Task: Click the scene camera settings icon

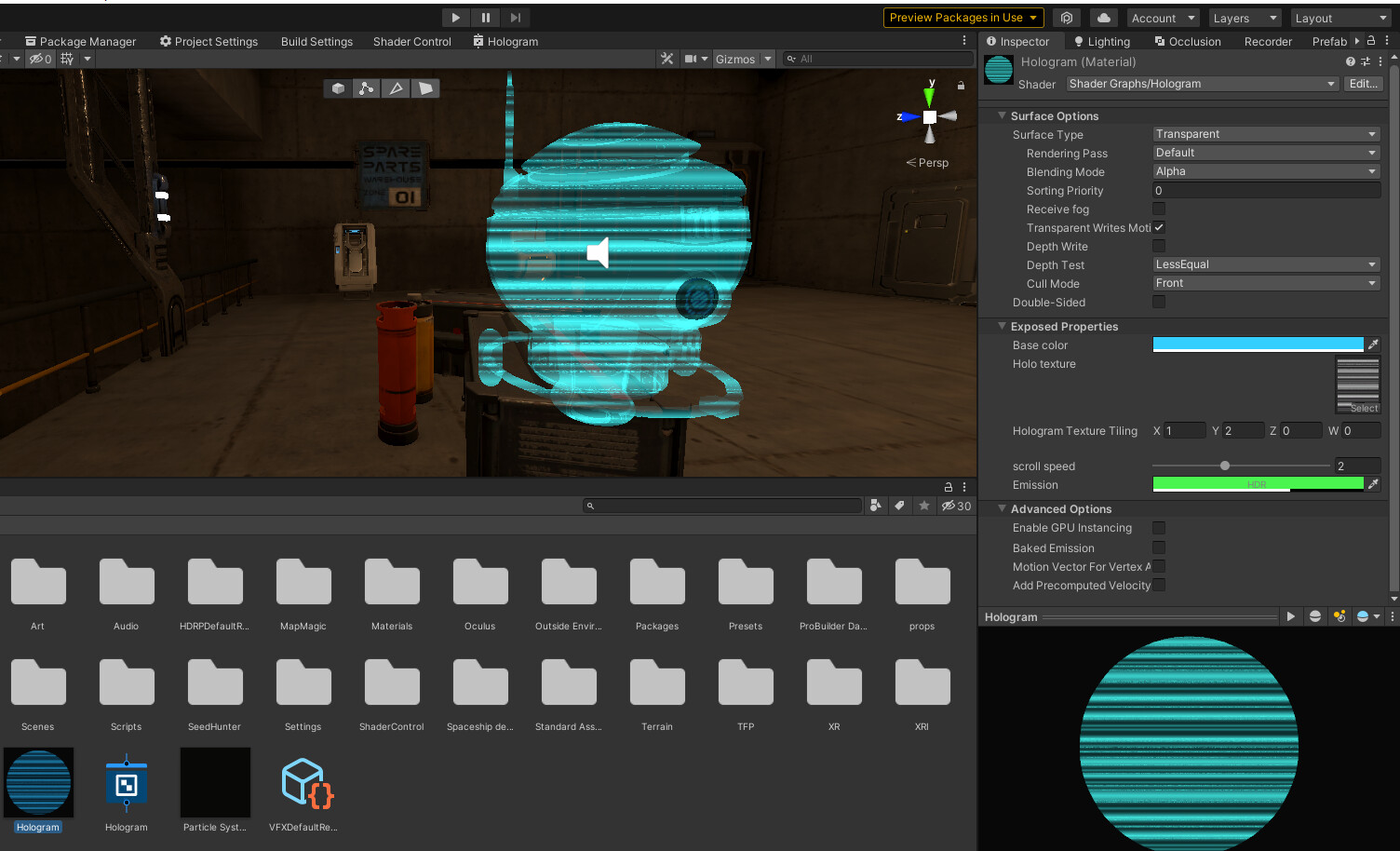Action: (x=690, y=58)
